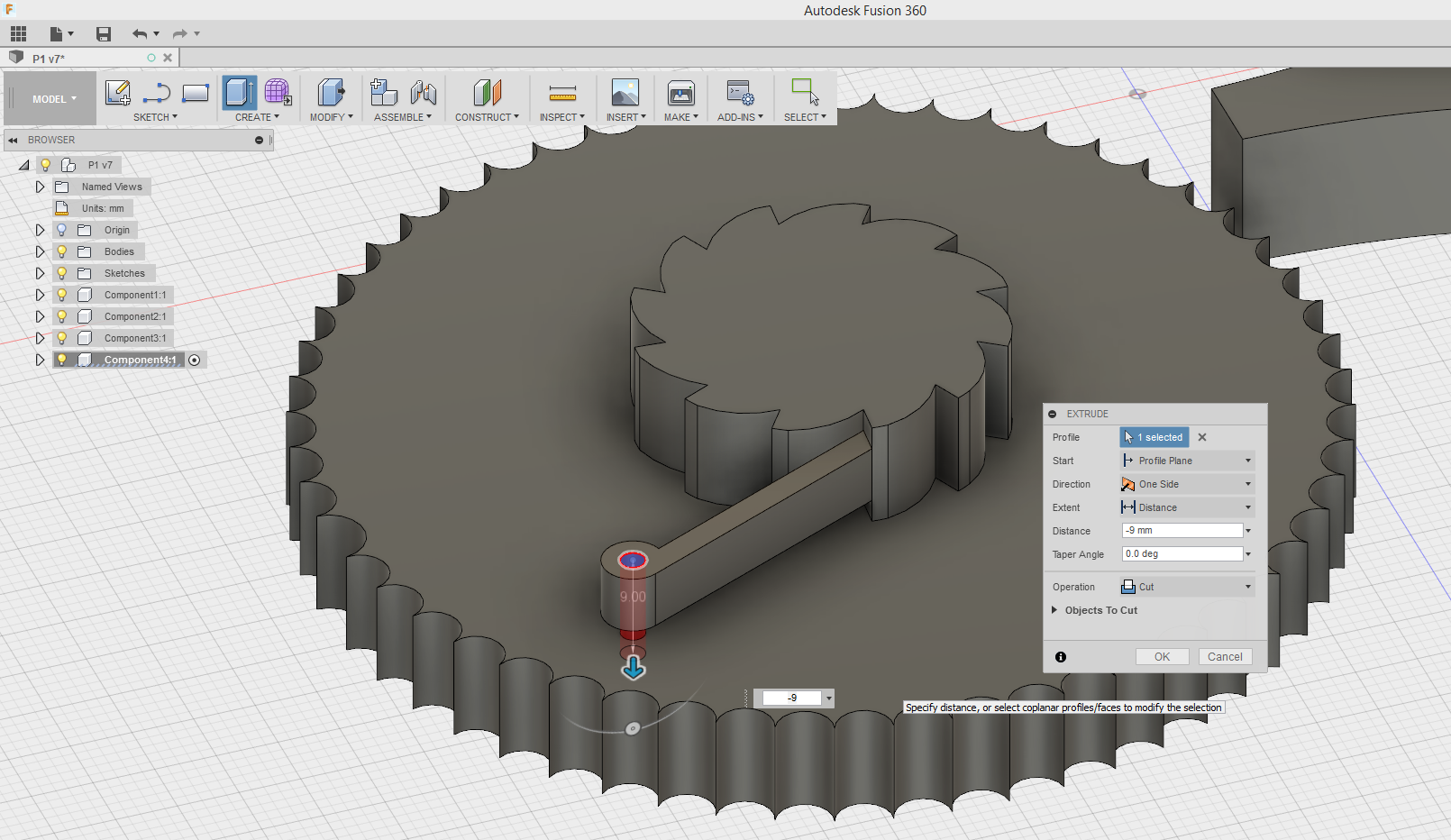Viewport: 1451px width, 840px height.
Task: Activate the Extrude tool icon
Action: click(240, 92)
